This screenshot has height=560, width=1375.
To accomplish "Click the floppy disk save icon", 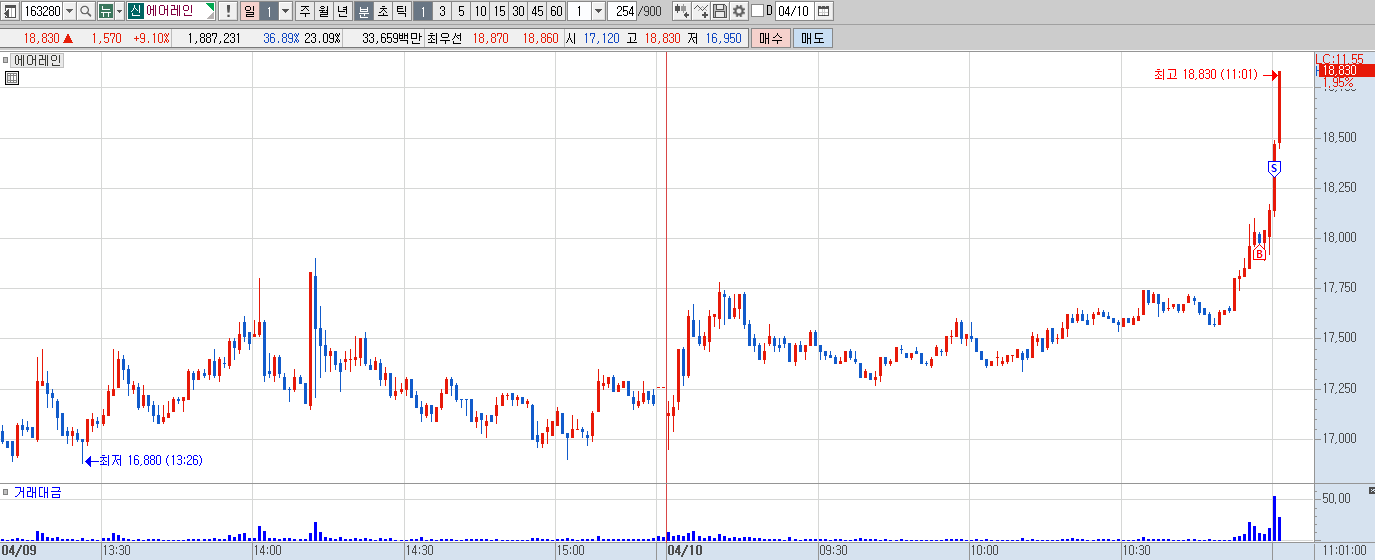I will pos(720,12).
